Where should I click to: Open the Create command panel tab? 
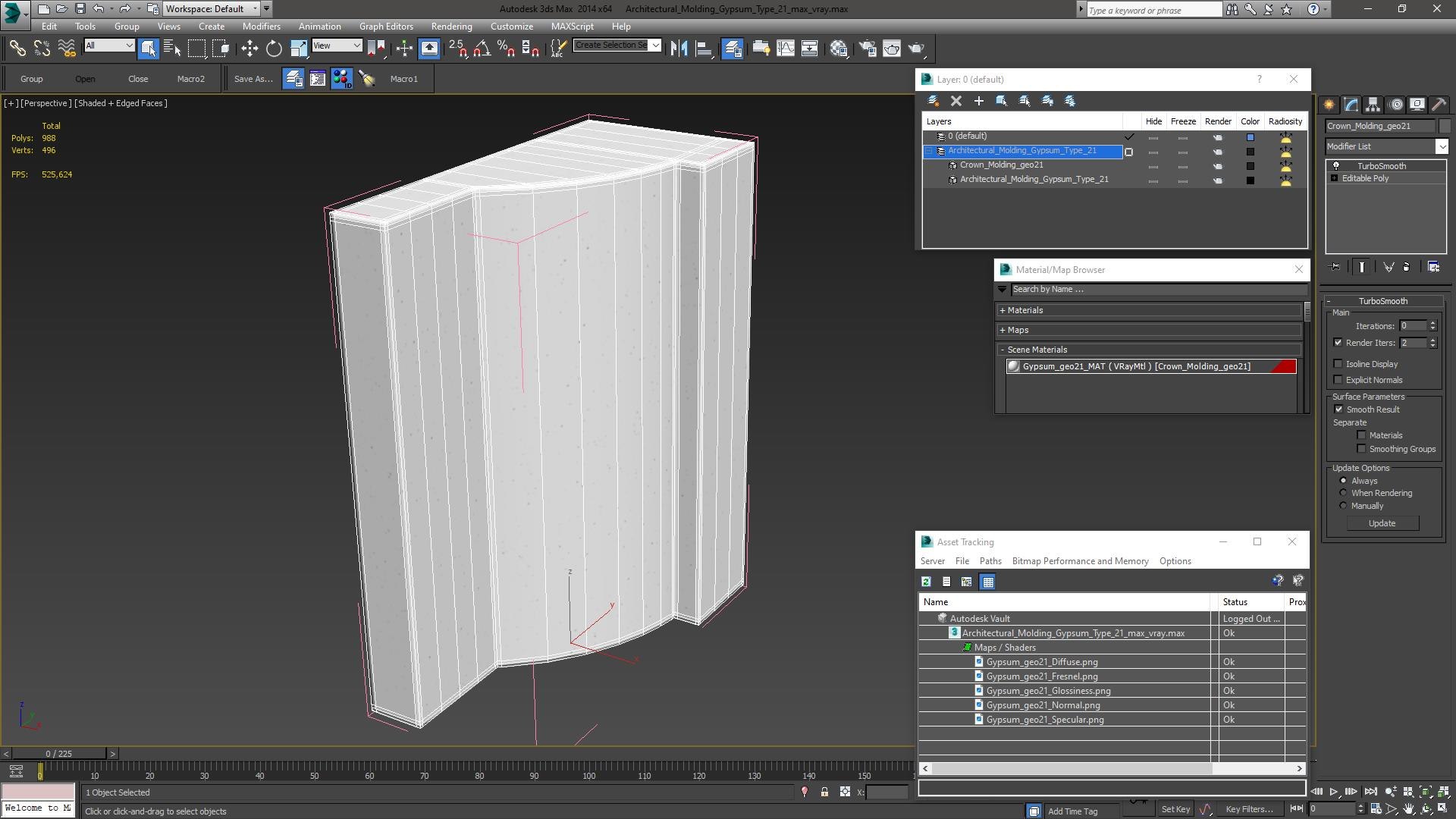pos(1329,105)
